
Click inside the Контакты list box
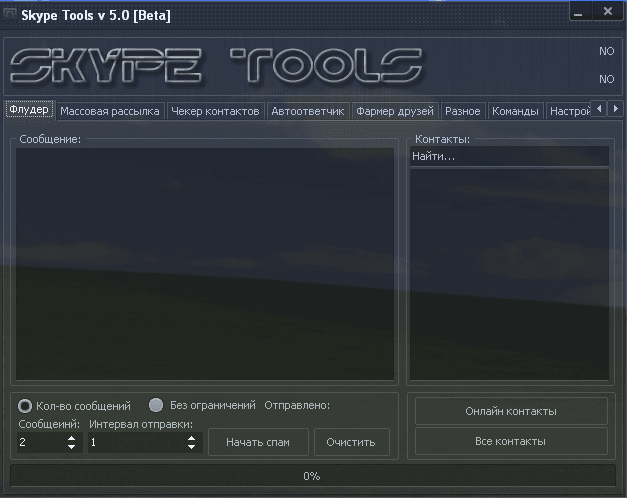(x=509, y=274)
